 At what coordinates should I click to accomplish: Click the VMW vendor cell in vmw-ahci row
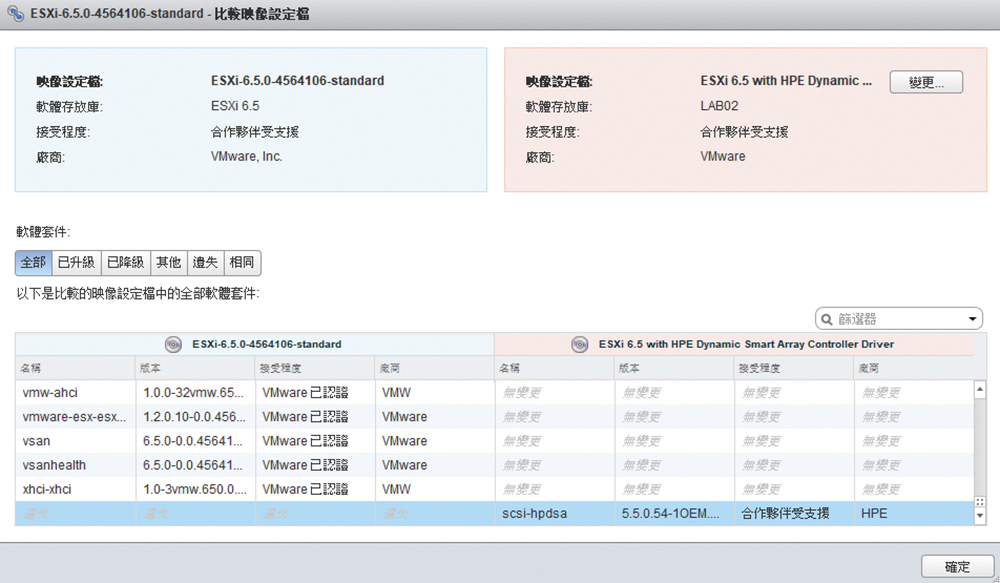435,393
